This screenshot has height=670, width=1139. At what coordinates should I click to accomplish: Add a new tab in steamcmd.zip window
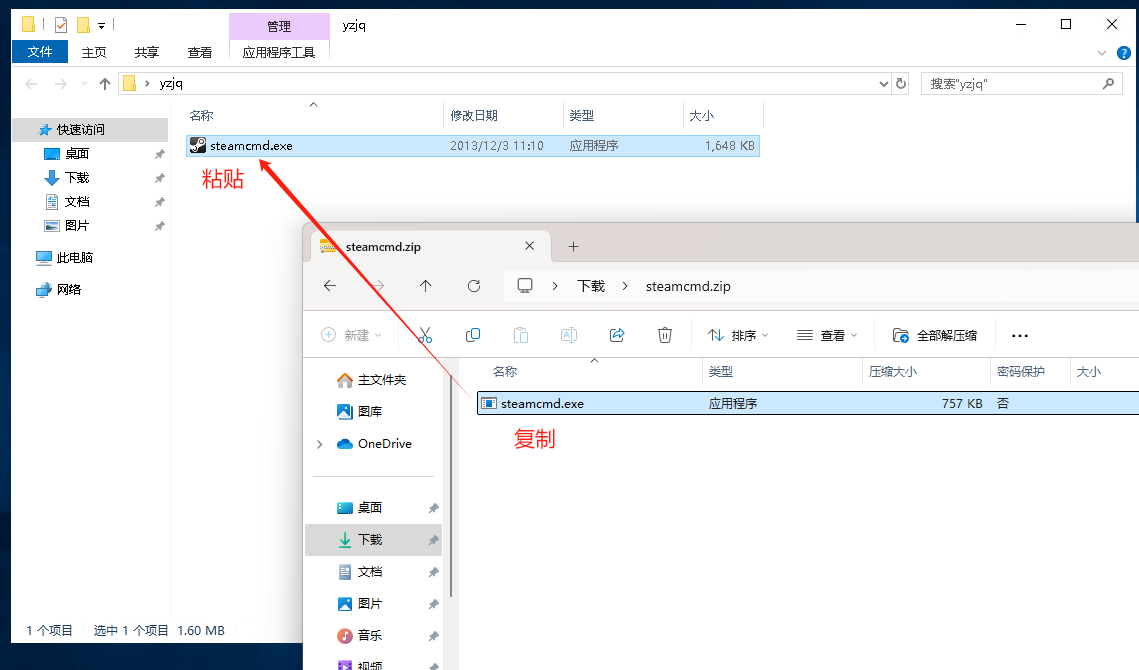[573, 246]
